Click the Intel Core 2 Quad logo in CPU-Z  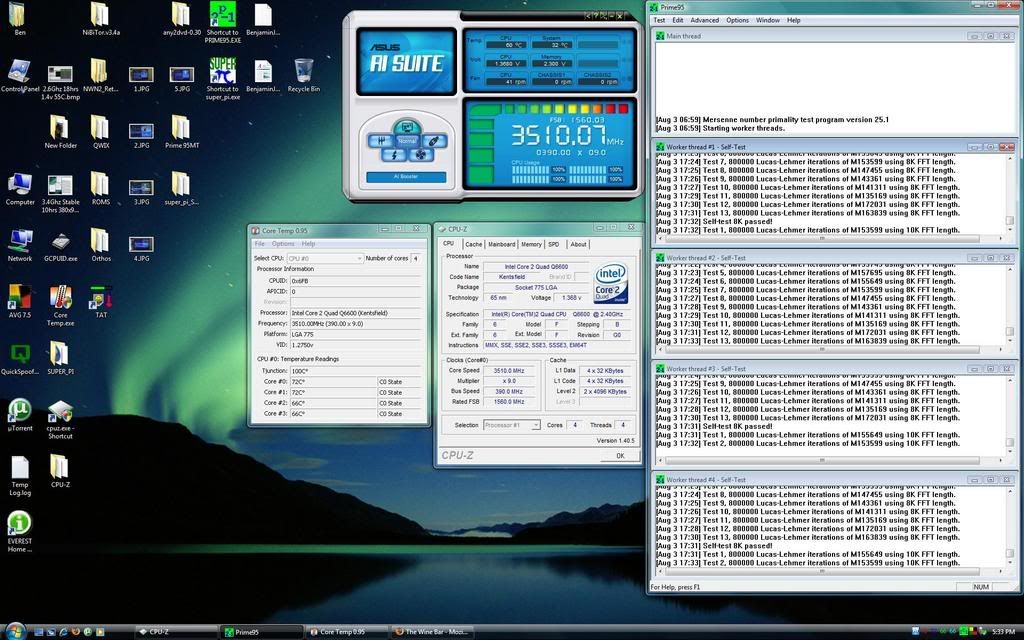coord(611,283)
